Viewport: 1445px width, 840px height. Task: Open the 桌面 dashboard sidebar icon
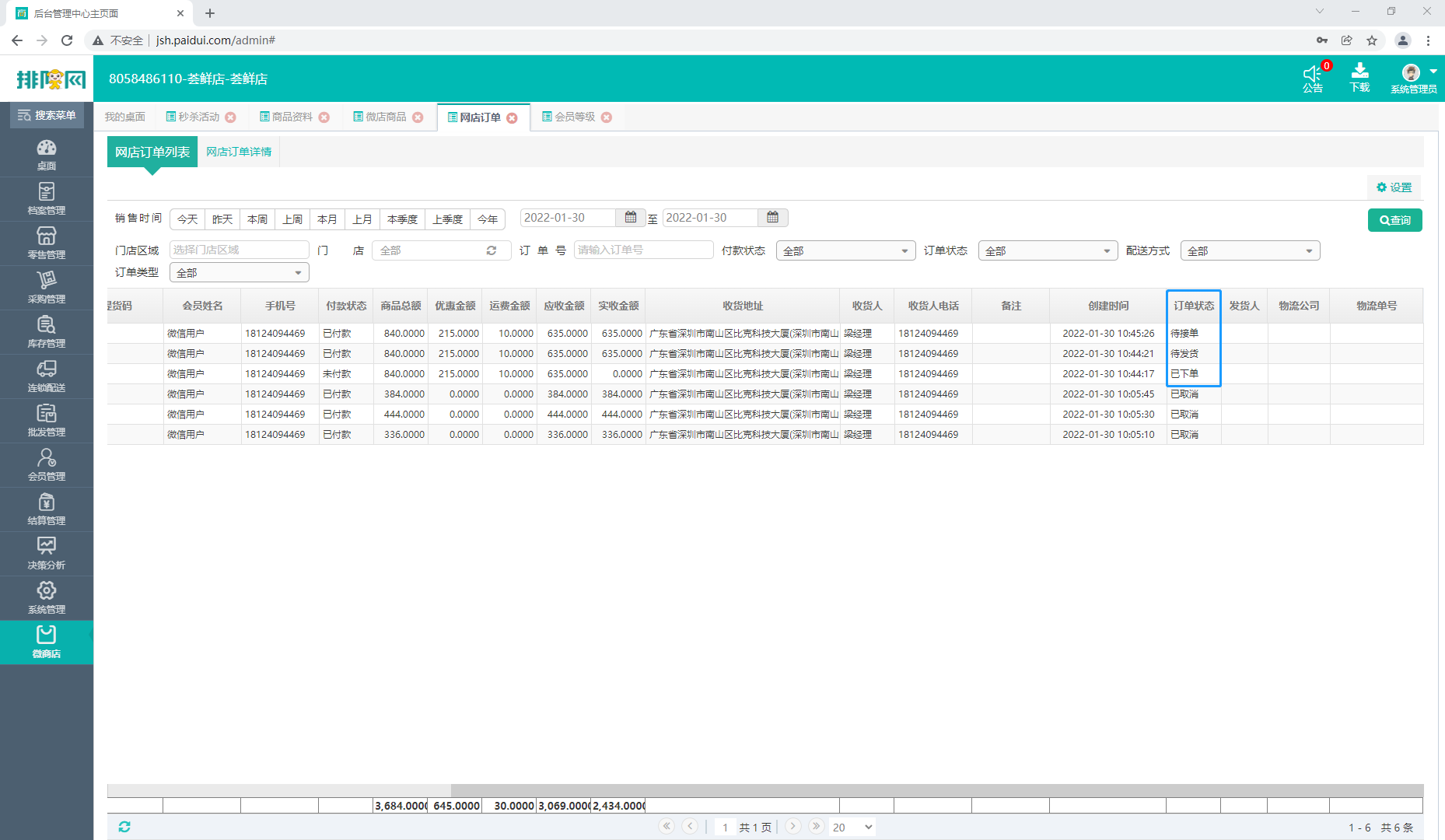click(x=47, y=155)
